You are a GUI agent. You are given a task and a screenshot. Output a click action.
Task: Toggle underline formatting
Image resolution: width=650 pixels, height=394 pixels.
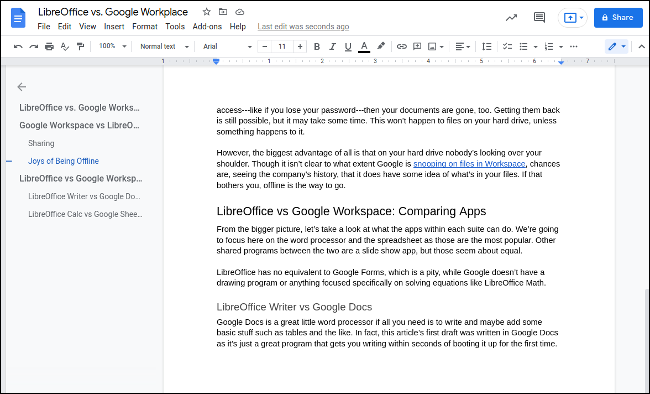[x=348, y=46]
